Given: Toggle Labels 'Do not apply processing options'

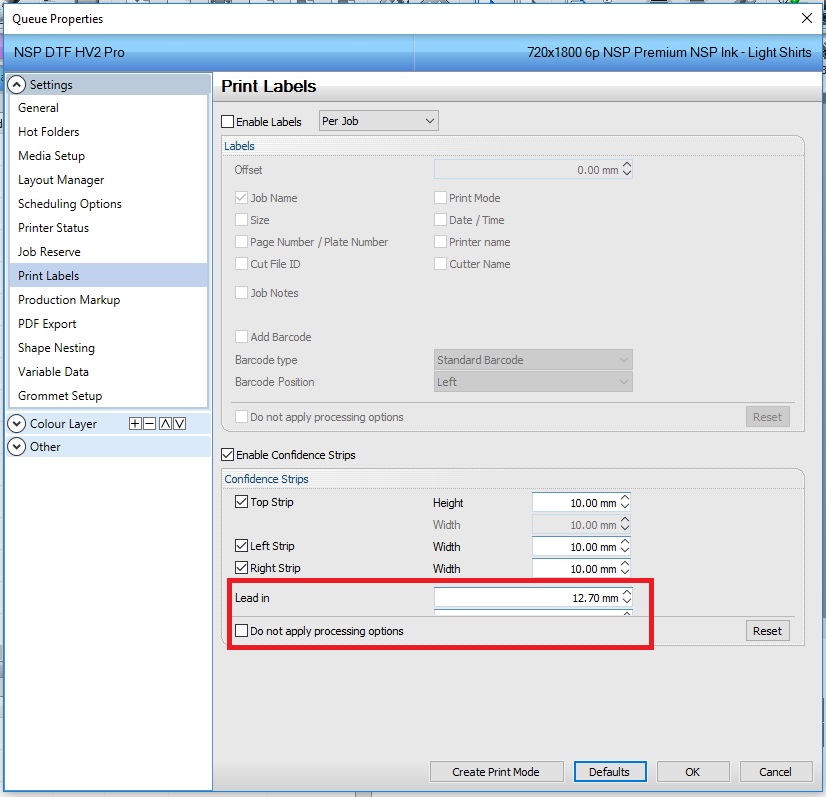Looking at the screenshot, I should (x=241, y=417).
